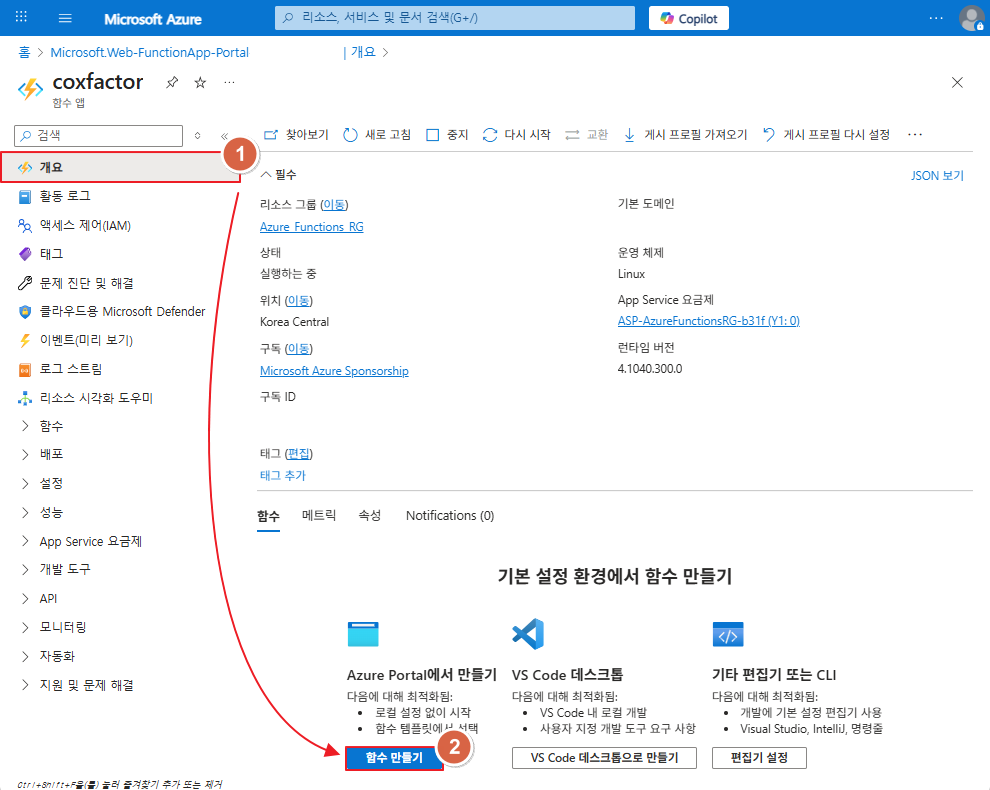Image resolution: width=990 pixels, height=790 pixels.
Task: Click 함수 만들기 button
Action: click(394, 758)
